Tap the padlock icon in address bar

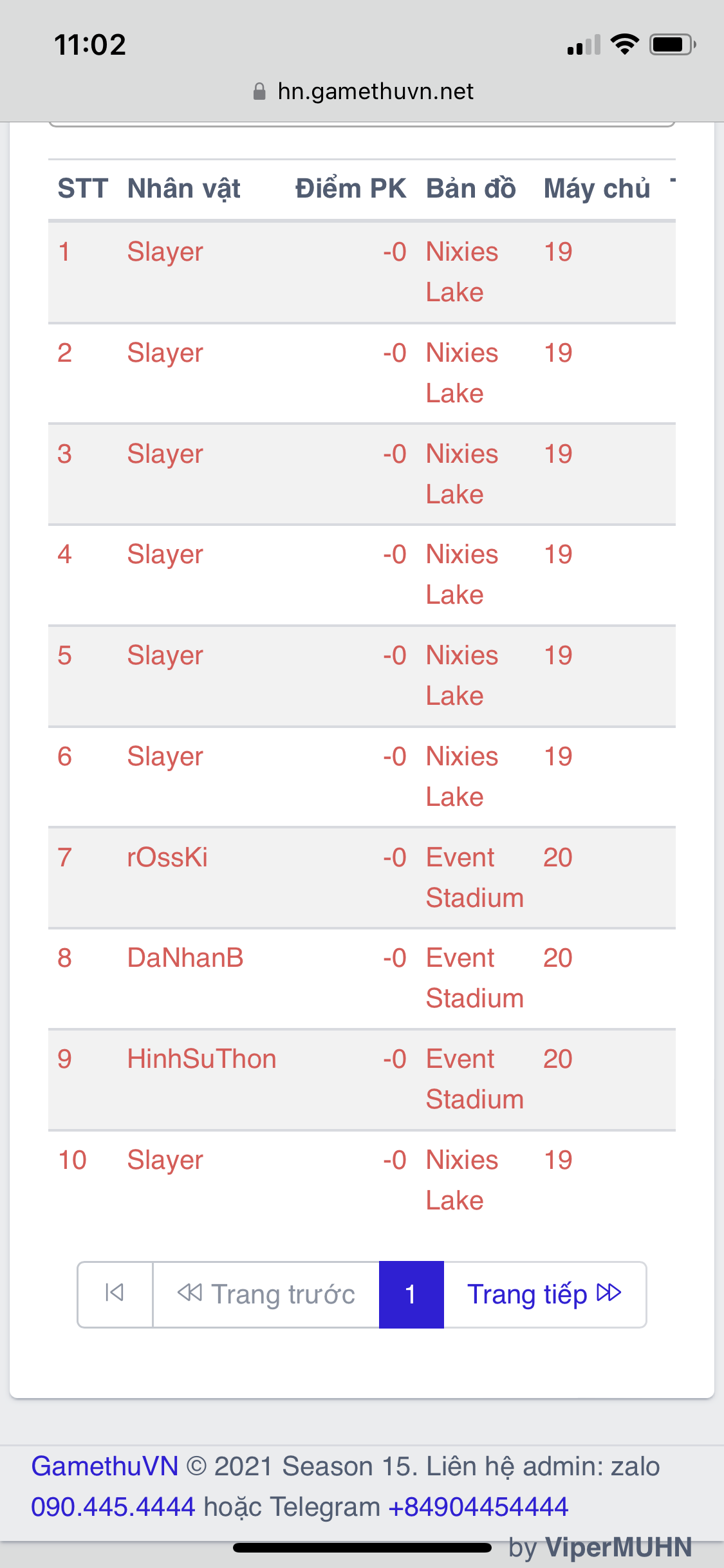259,91
